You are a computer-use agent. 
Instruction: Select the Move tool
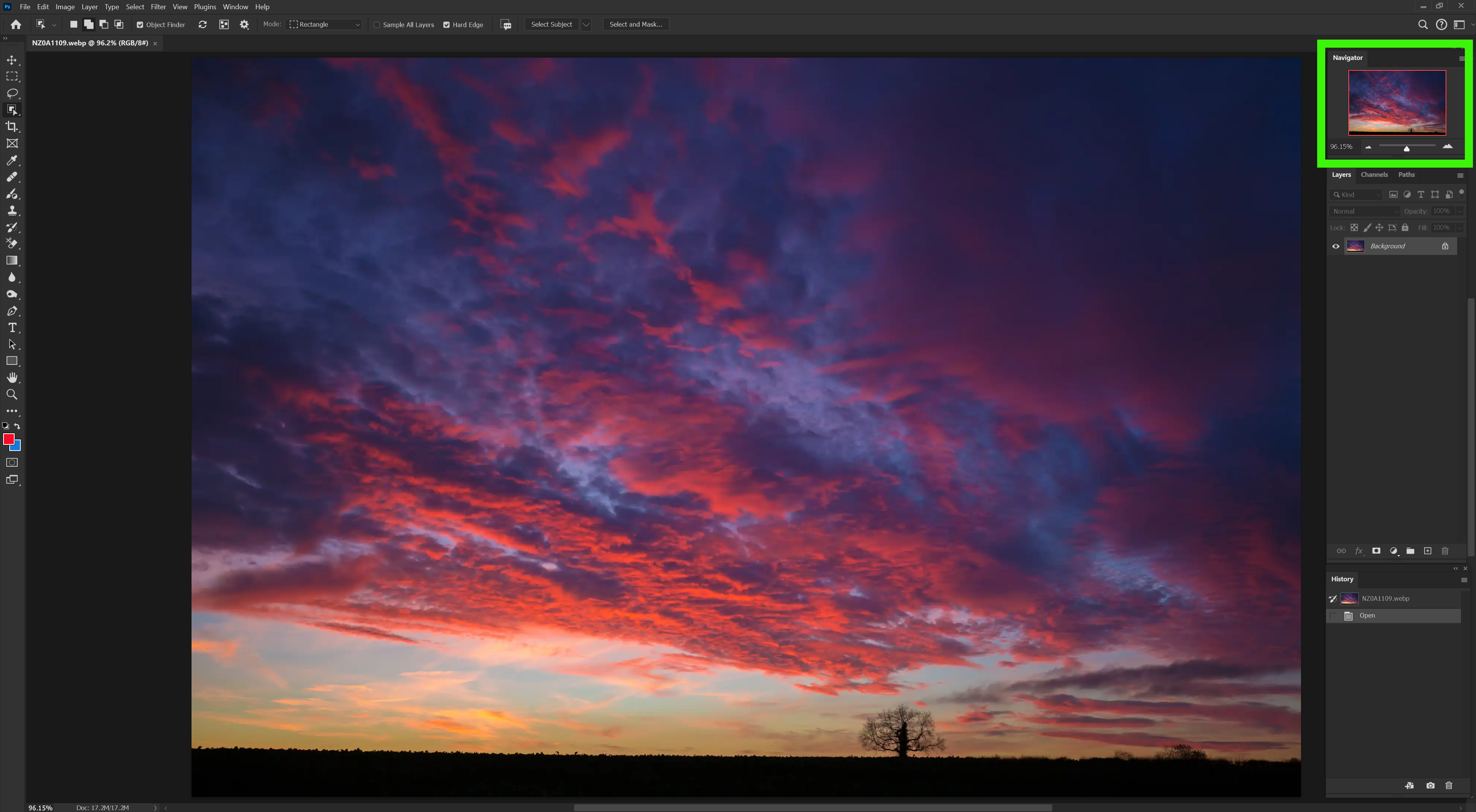[x=12, y=60]
